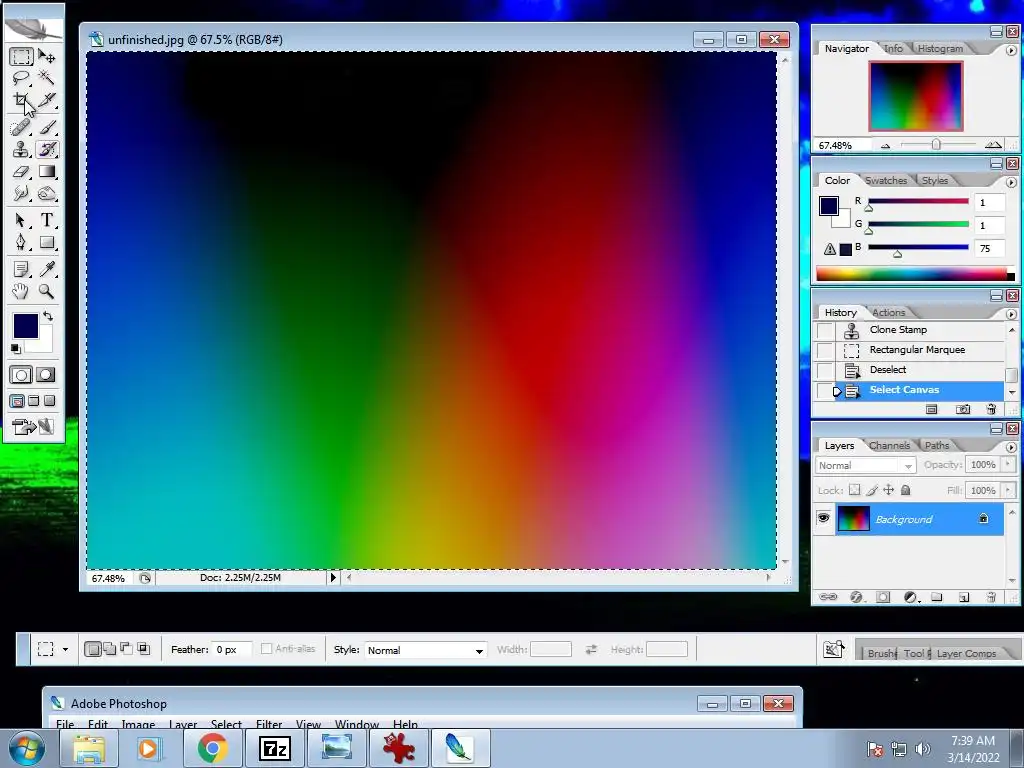Select the Pen tool
The image size is (1024, 768).
pyautogui.click(x=21, y=242)
